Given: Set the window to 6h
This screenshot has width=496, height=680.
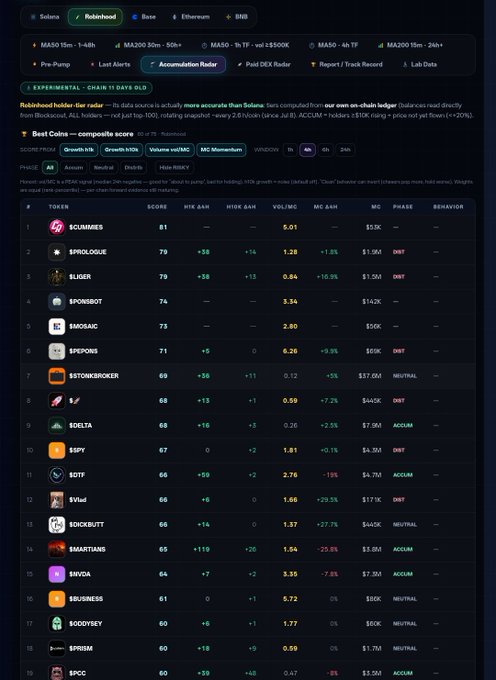Looking at the screenshot, I should click(326, 150).
